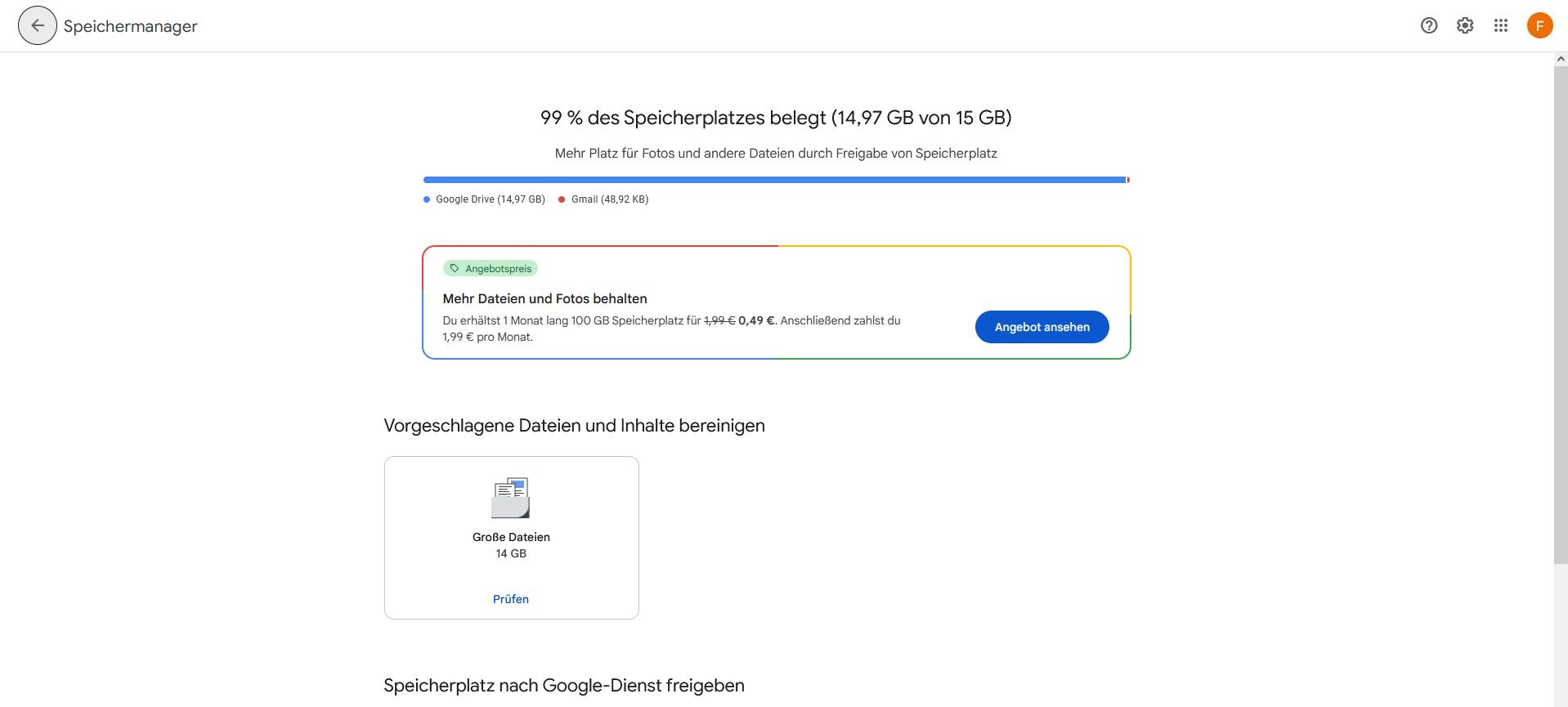Open the Help question mark icon

click(x=1428, y=25)
